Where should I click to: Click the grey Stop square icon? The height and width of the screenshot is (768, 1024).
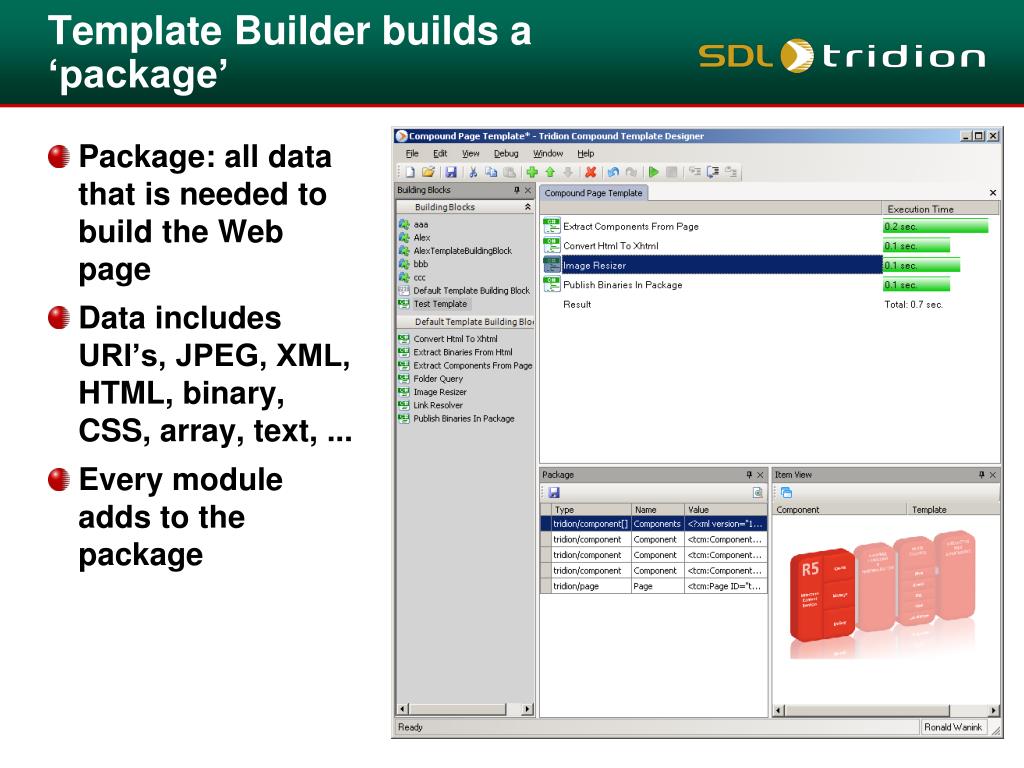click(x=671, y=172)
